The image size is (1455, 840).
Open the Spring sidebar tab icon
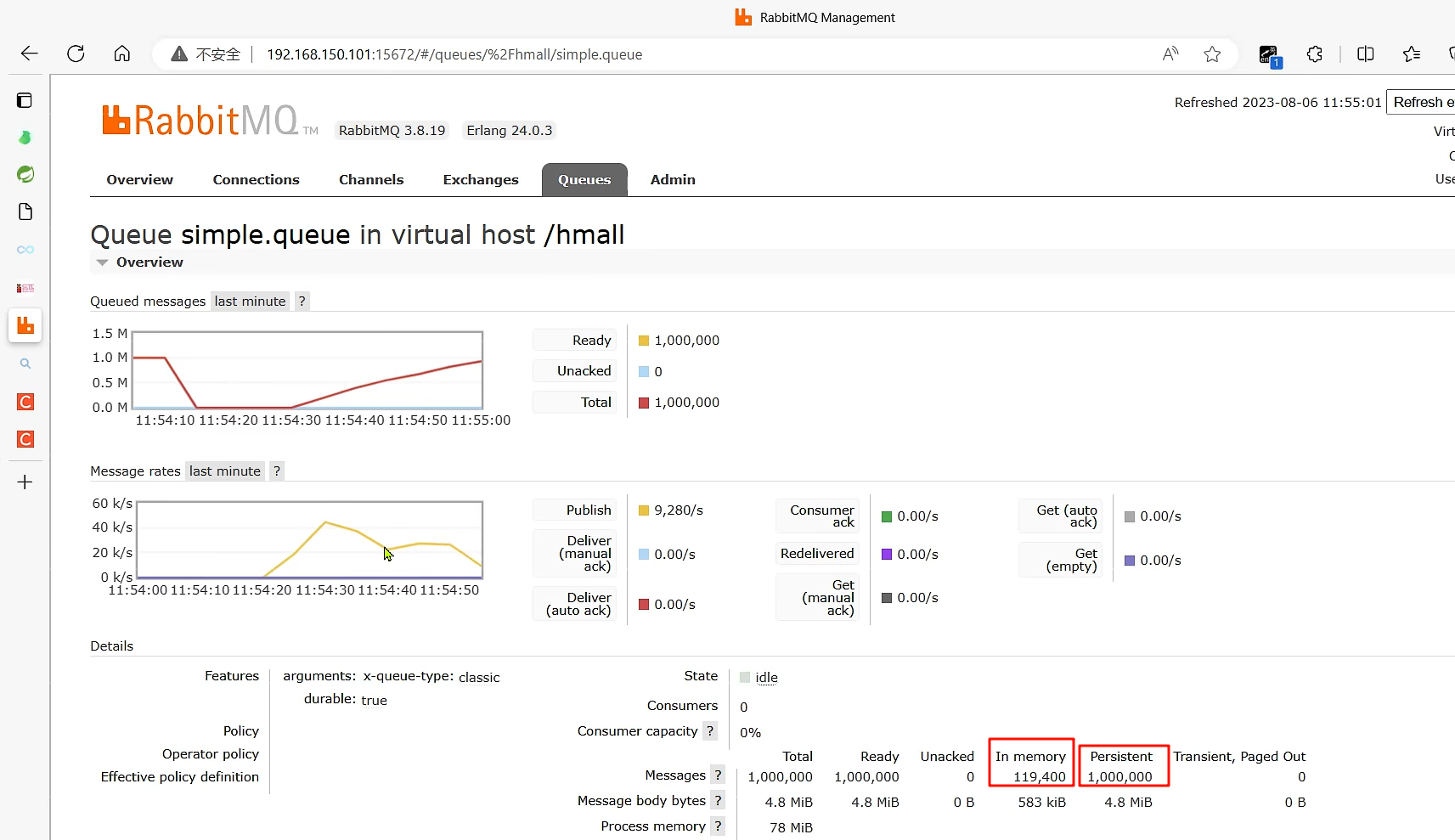(x=25, y=174)
